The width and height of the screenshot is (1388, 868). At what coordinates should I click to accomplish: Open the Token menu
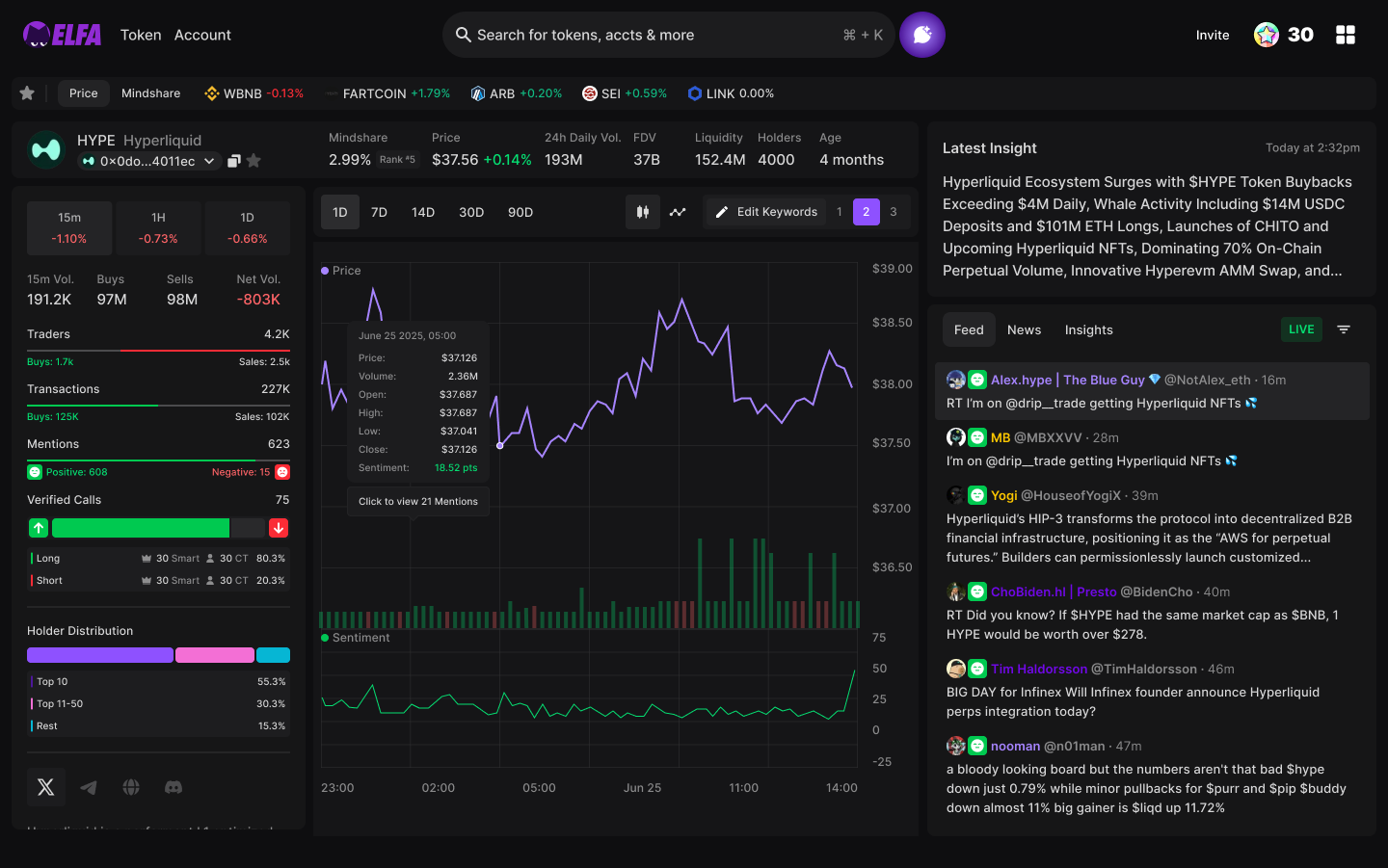(141, 35)
